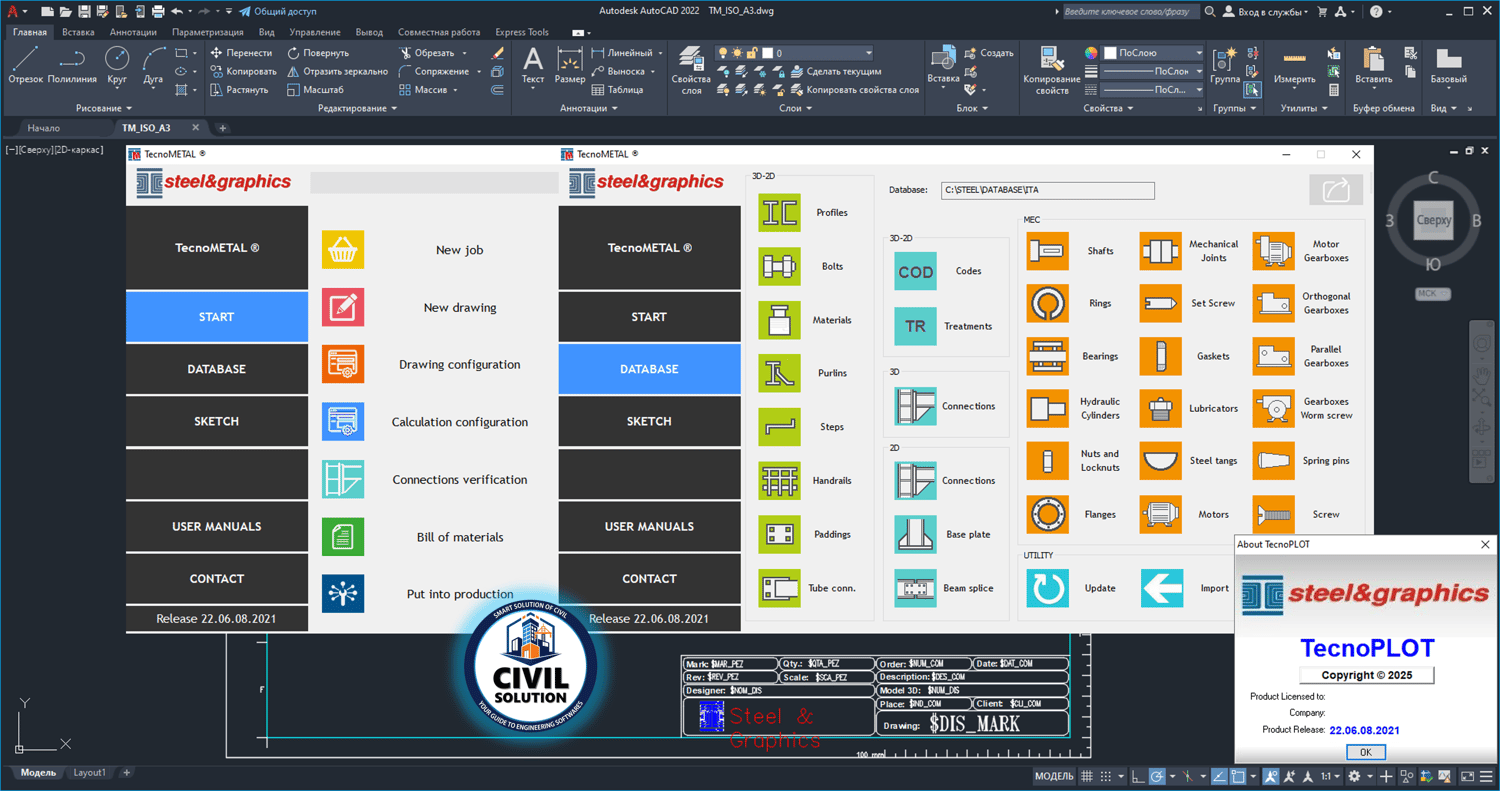1500x791 pixels.
Task: Select the Circle (Круг) drawing tool
Action: point(117,65)
